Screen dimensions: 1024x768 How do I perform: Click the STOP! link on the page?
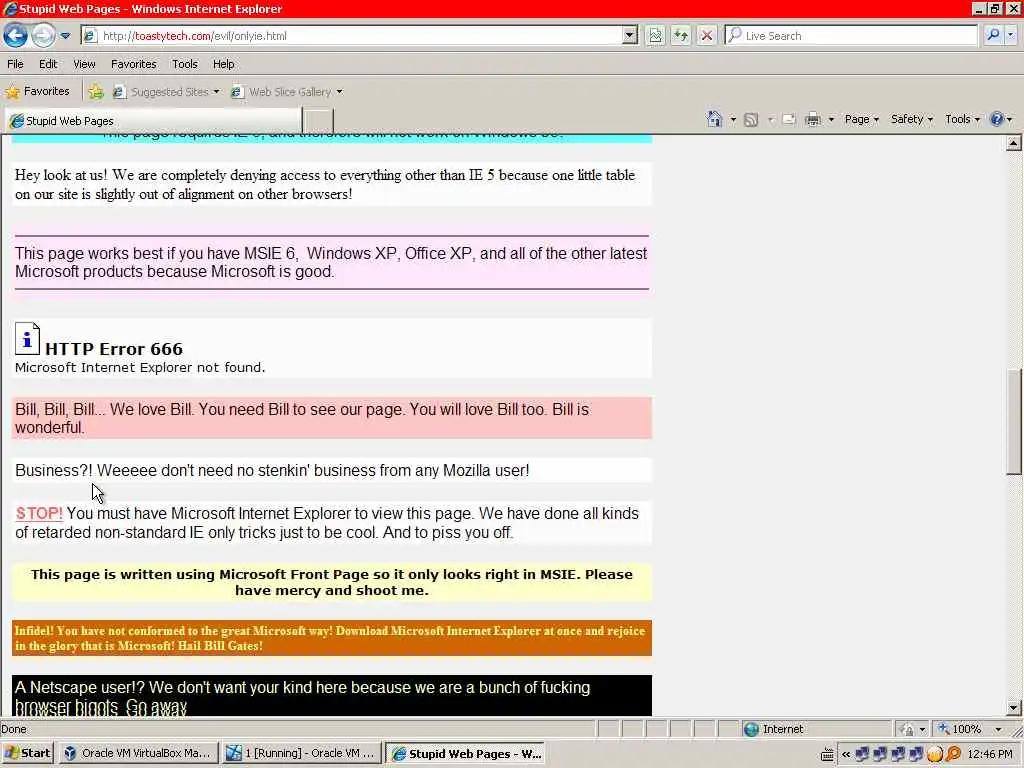click(x=39, y=513)
